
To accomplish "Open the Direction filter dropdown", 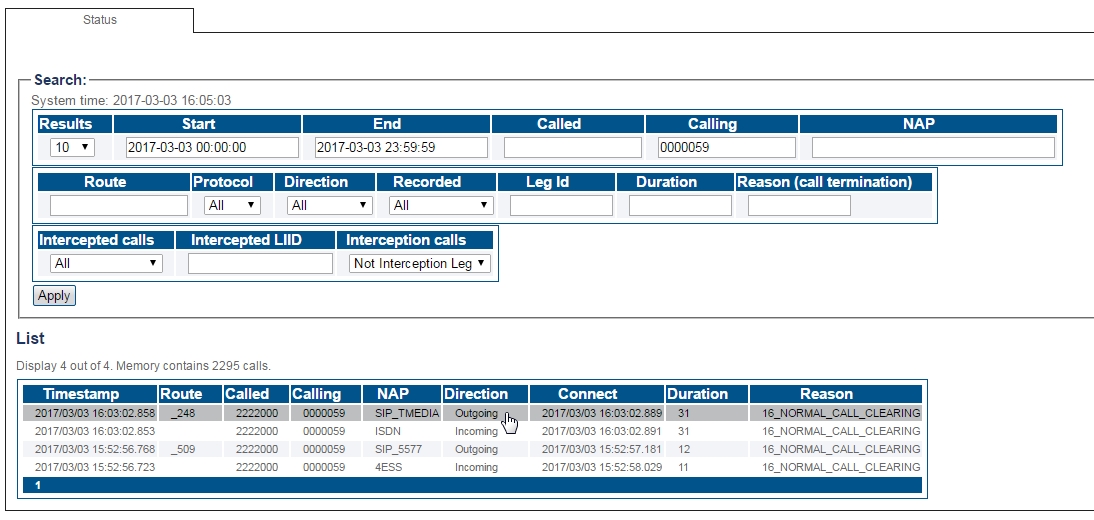I will 329,205.
